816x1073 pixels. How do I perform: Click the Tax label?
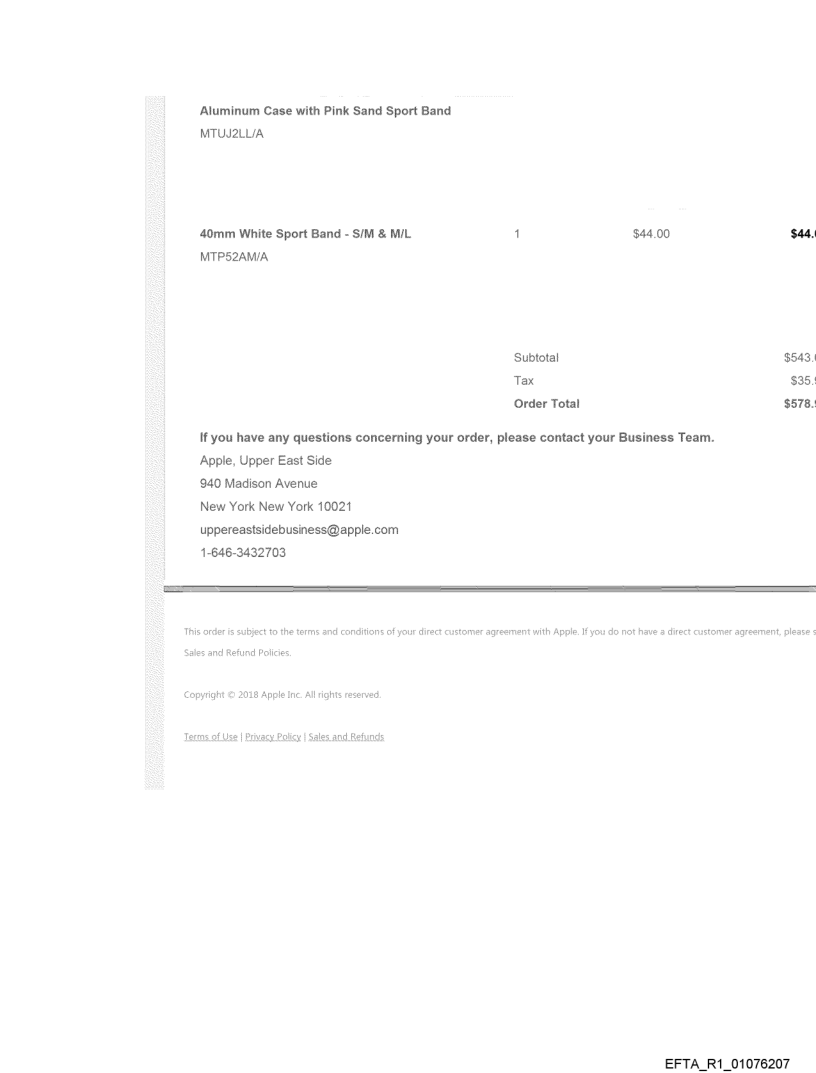pyautogui.click(x=523, y=381)
